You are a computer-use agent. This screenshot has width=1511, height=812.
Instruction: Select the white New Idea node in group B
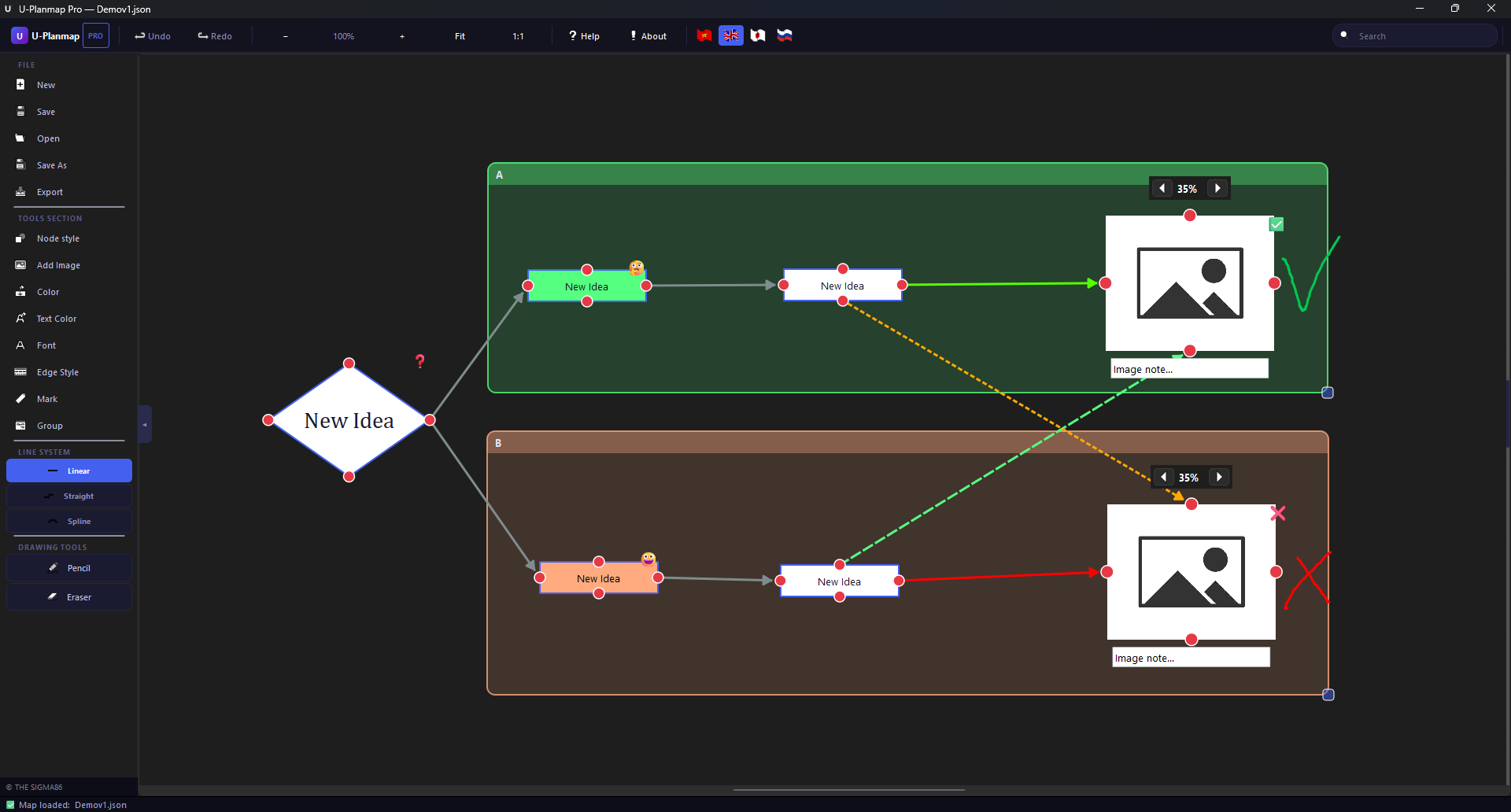coord(840,581)
